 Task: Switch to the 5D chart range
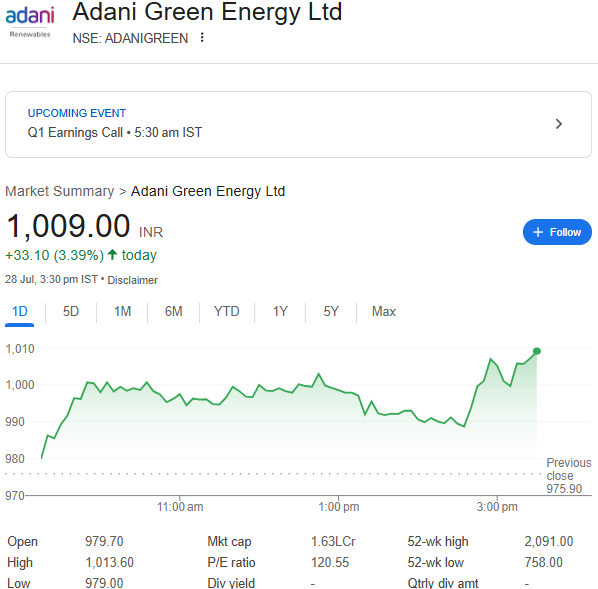click(71, 312)
